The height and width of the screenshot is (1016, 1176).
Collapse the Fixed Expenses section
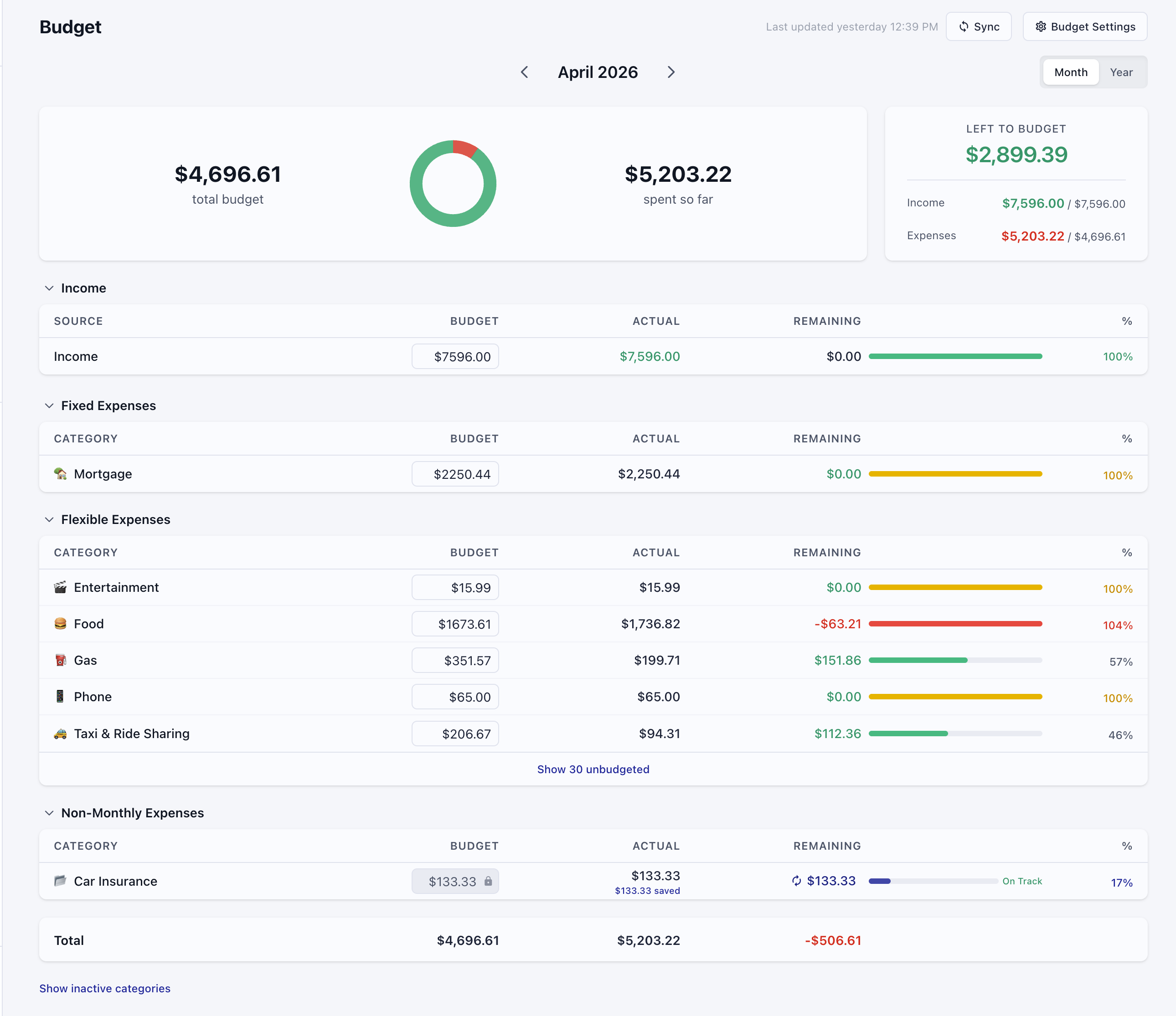pyautogui.click(x=49, y=405)
